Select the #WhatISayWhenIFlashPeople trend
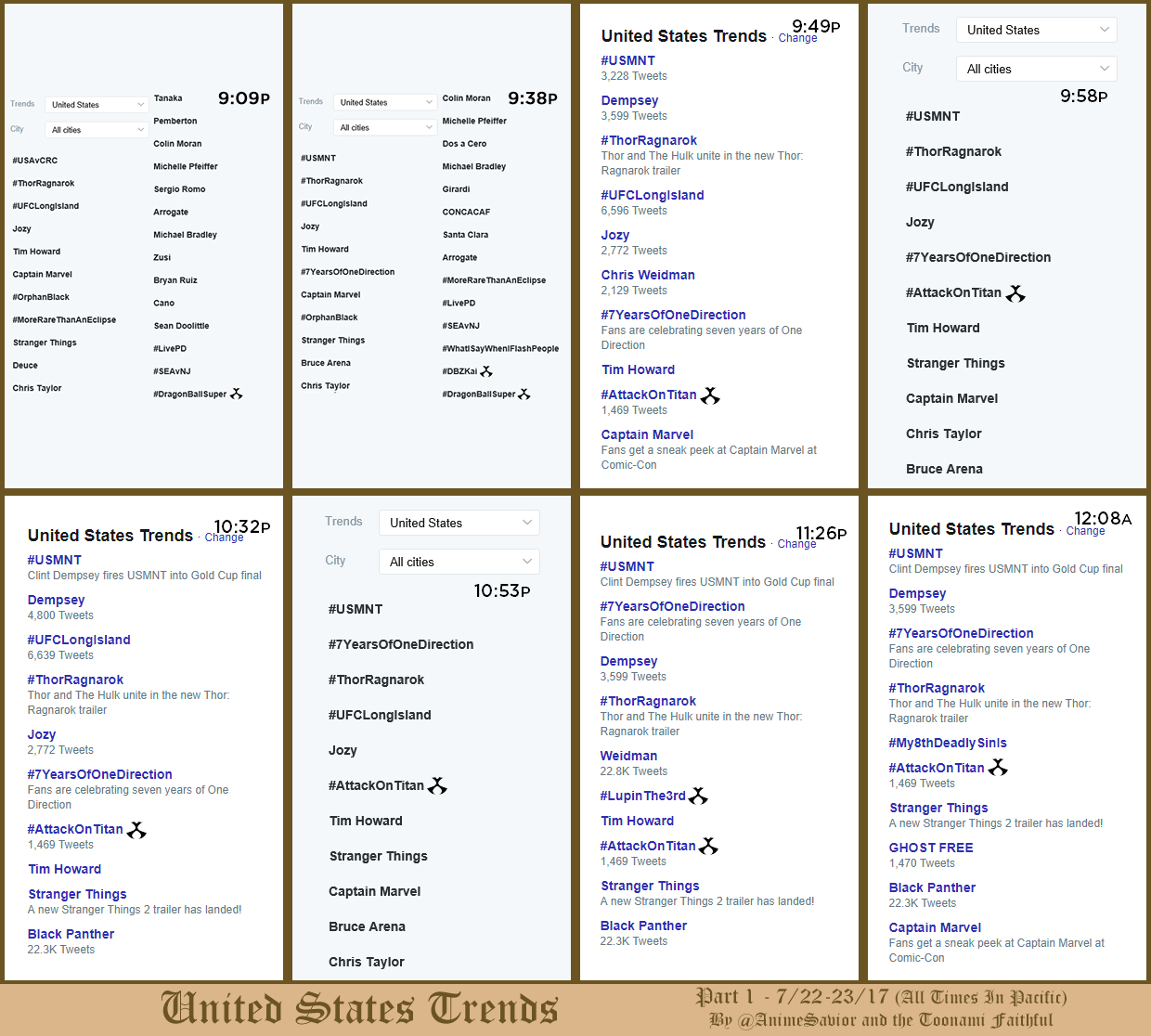This screenshot has width=1151, height=1036. (x=500, y=349)
